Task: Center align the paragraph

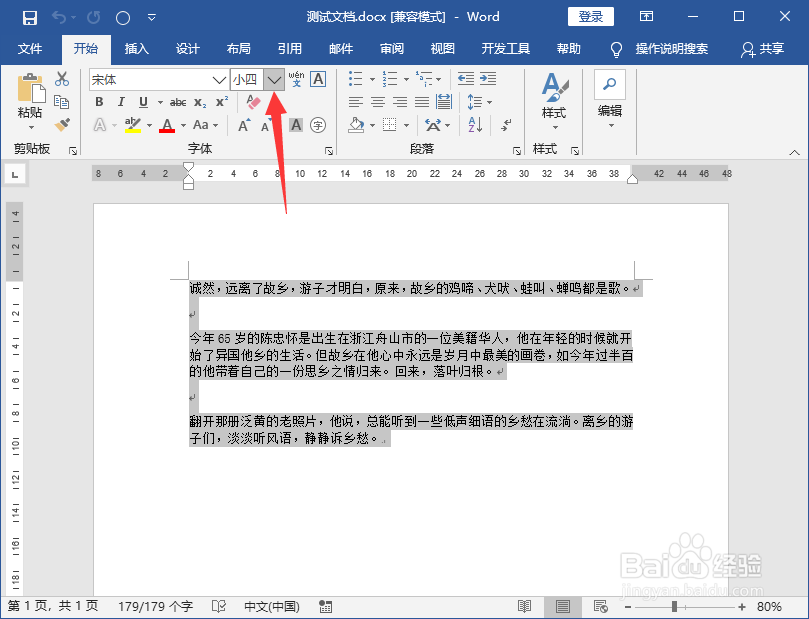Action: point(377,102)
